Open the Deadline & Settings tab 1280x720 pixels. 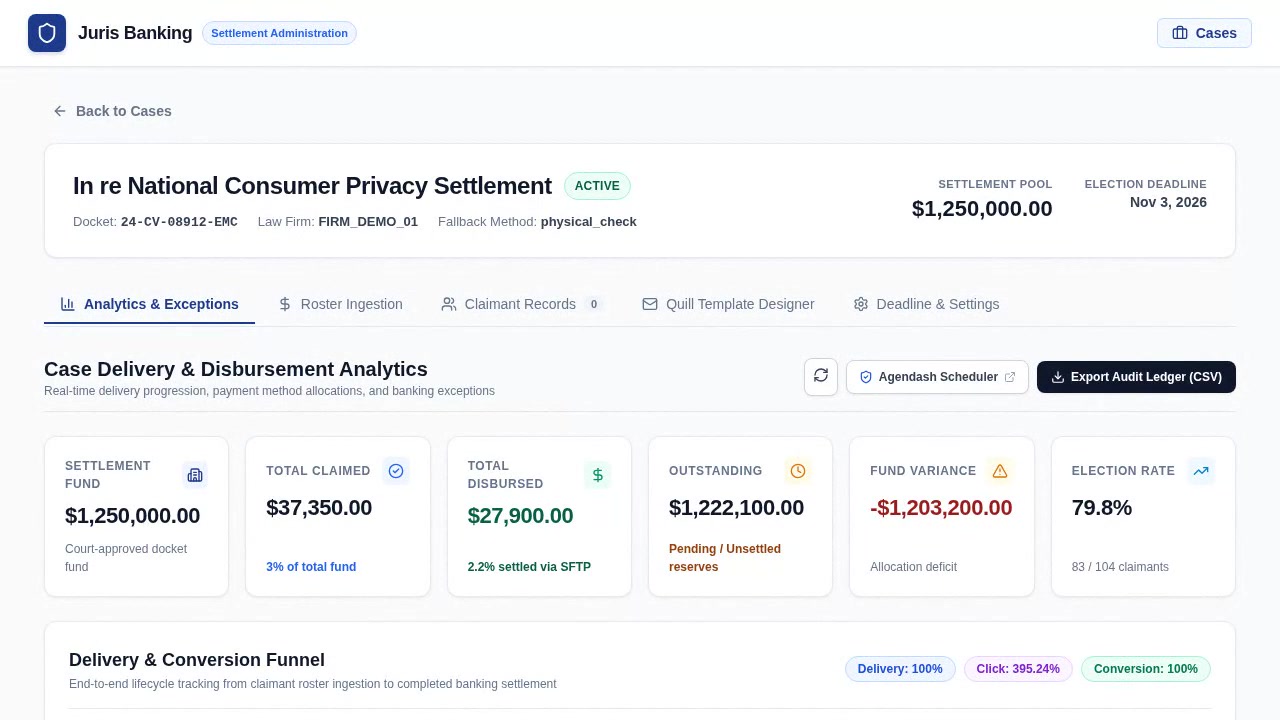(926, 304)
